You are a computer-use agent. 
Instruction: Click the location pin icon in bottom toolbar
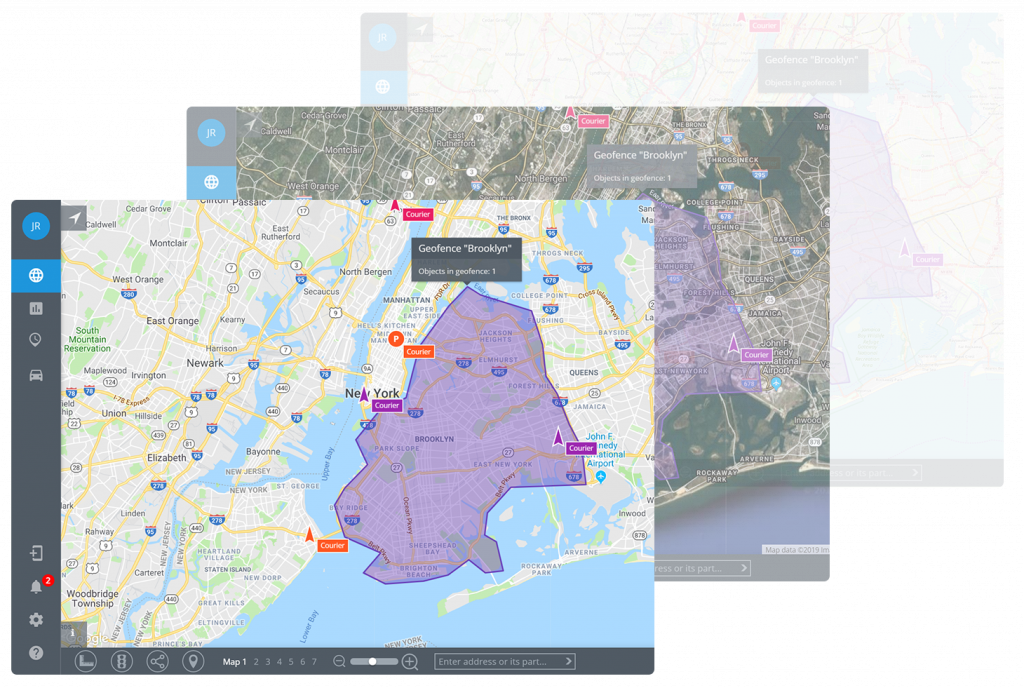point(192,662)
